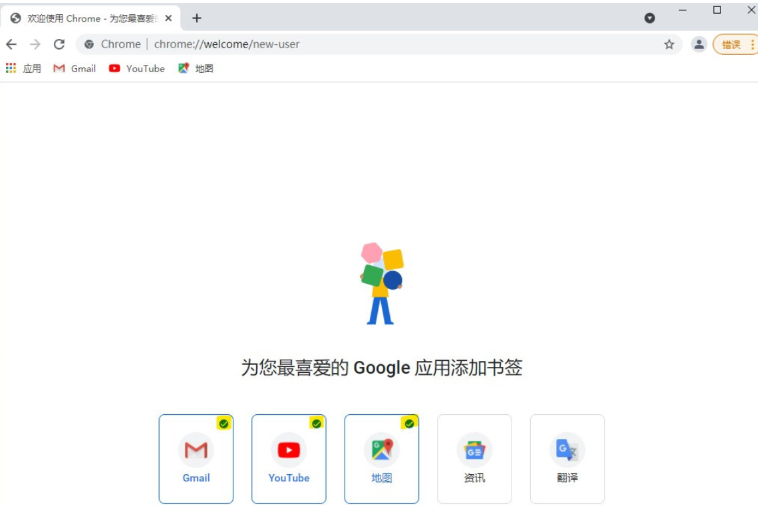
Task: Open the user profile avatar icon
Action: [699, 44]
